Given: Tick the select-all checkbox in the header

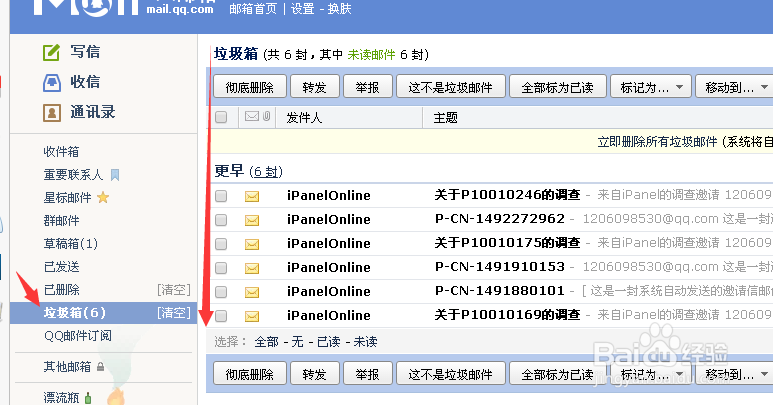Looking at the screenshot, I should click(221, 117).
